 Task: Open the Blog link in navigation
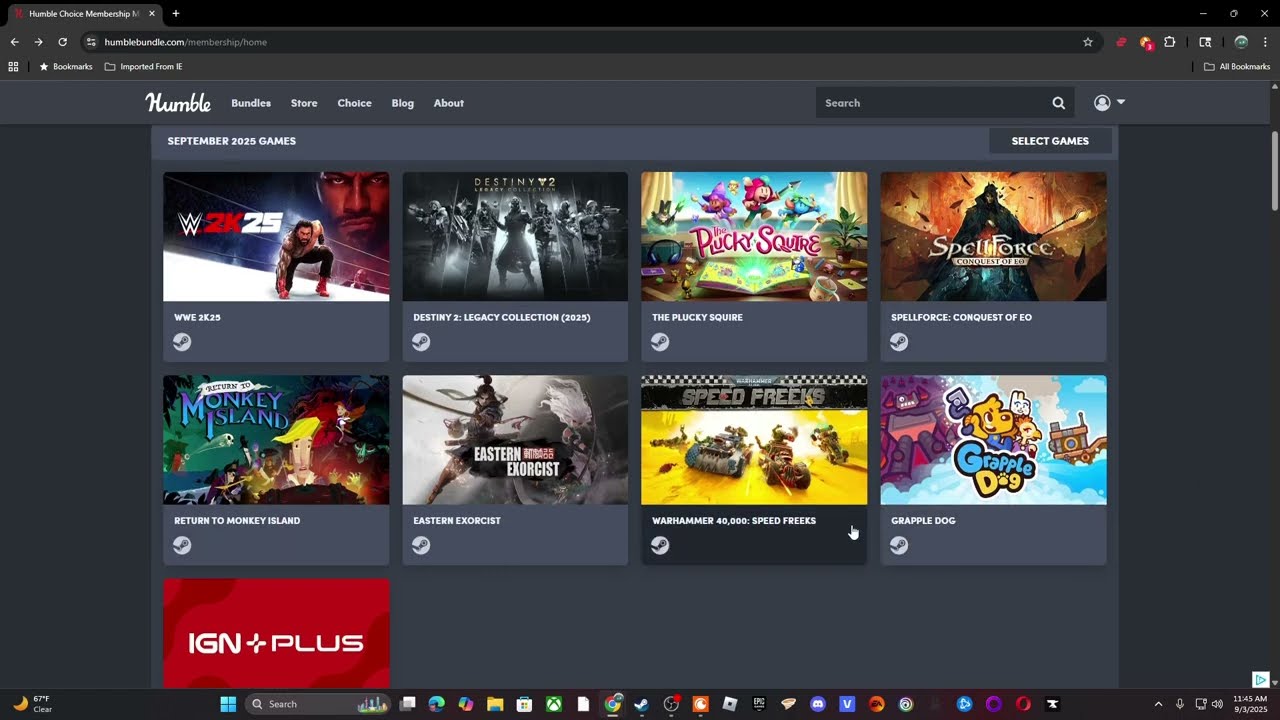click(x=403, y=103)
